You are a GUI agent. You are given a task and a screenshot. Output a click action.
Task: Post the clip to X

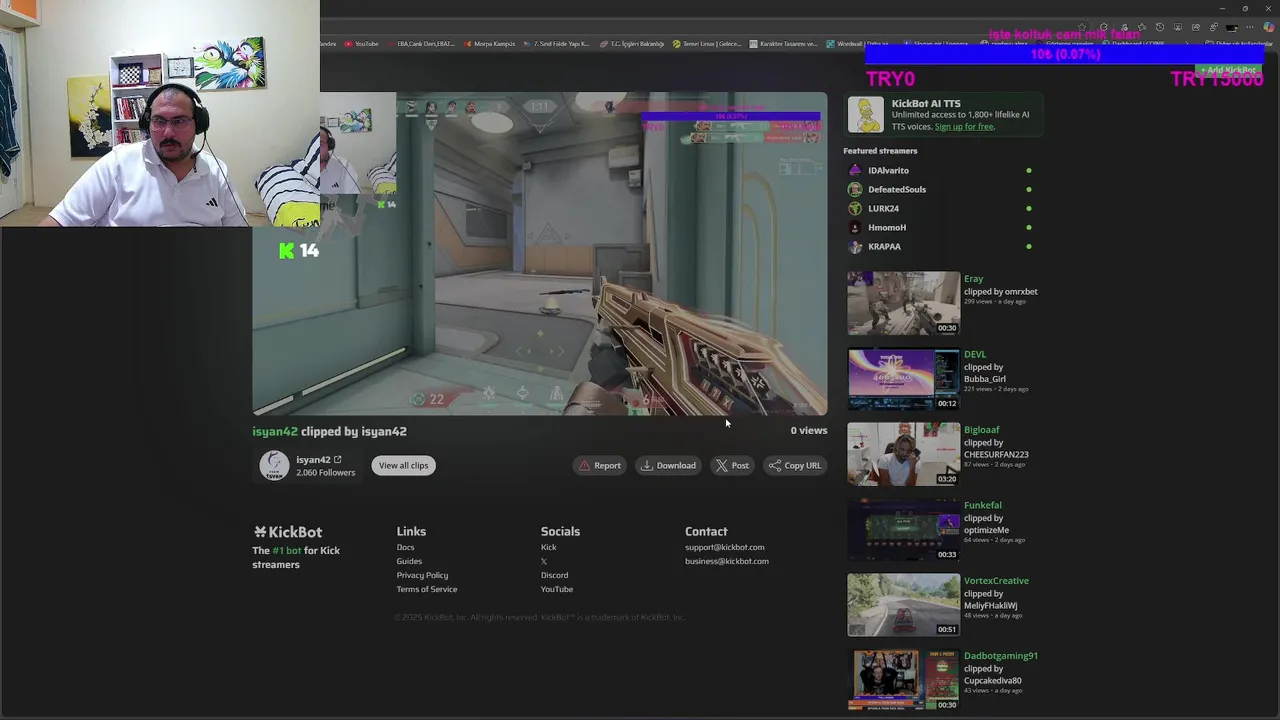point(732,465)
